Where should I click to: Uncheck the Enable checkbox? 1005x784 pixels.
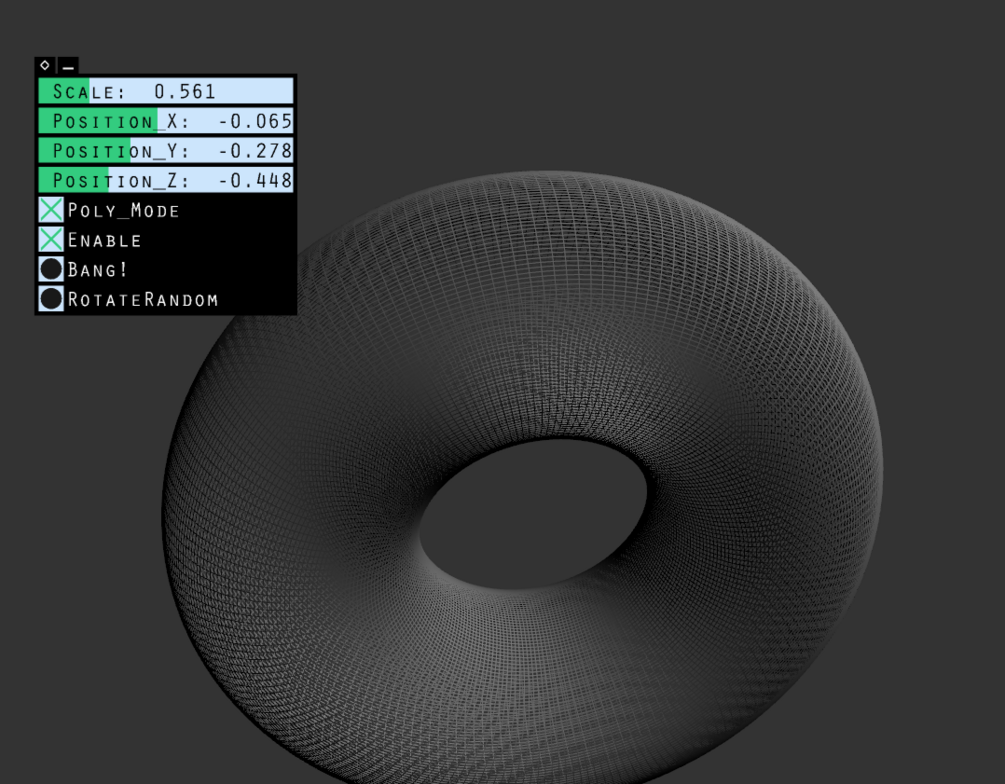[51, 239]
